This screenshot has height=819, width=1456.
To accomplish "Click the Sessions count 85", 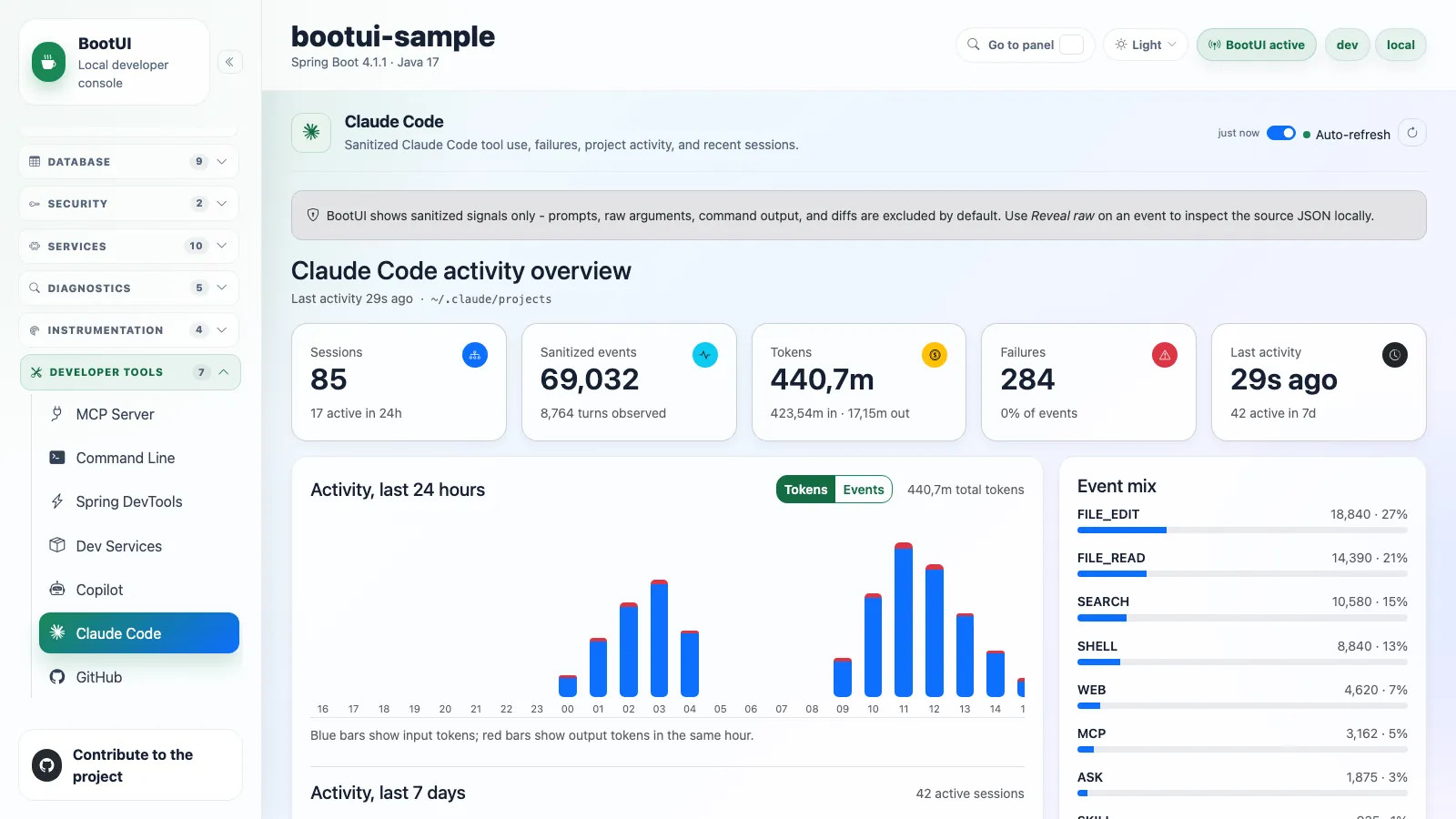I will point(329,379).
